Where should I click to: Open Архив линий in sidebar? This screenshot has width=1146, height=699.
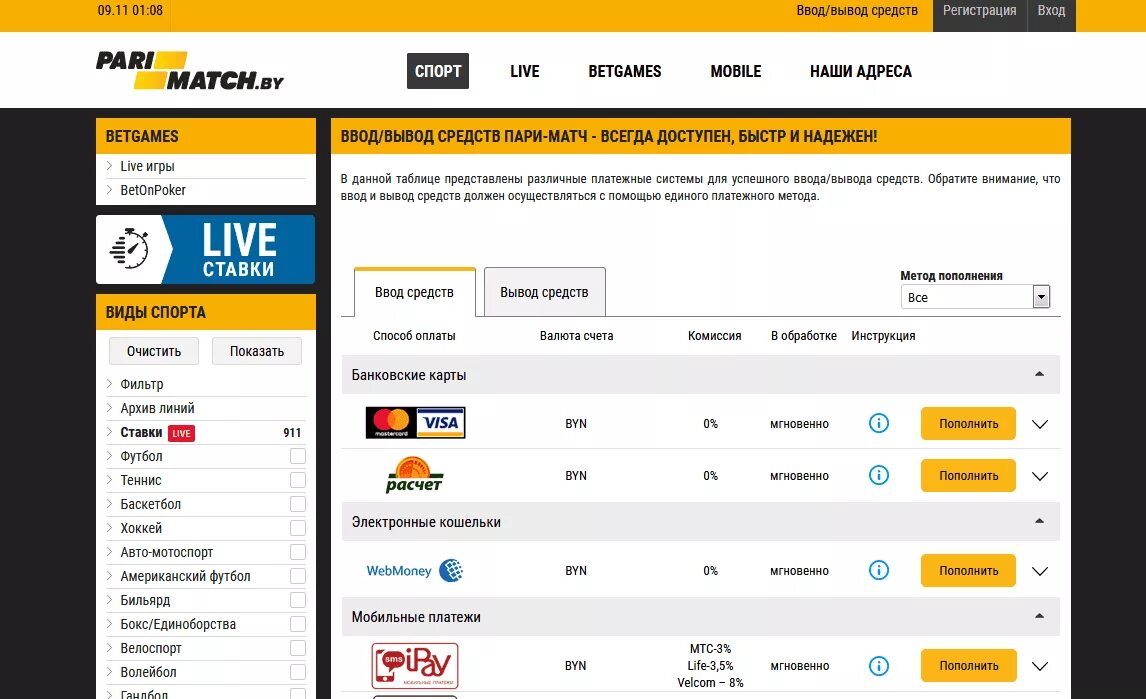tap(157, 408)
